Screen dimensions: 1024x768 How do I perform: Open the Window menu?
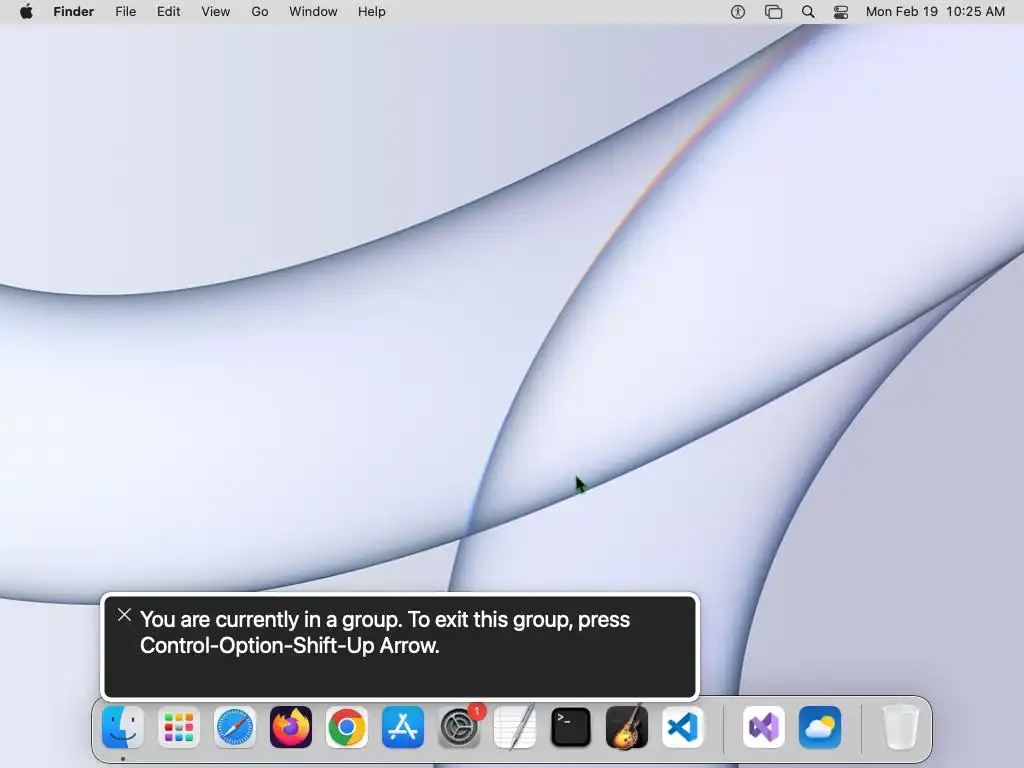[x=313, y=12]
